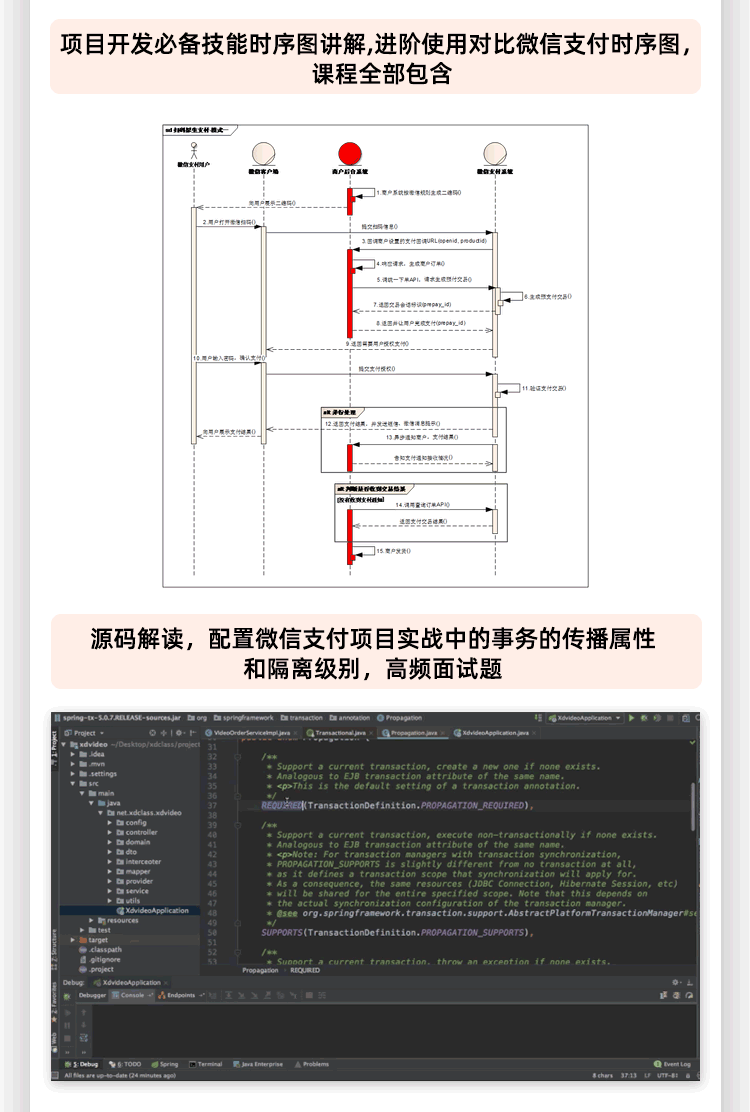750x1112 pixels.
Task: Click the green Run button in toolbar
Action: coord(632,718)
